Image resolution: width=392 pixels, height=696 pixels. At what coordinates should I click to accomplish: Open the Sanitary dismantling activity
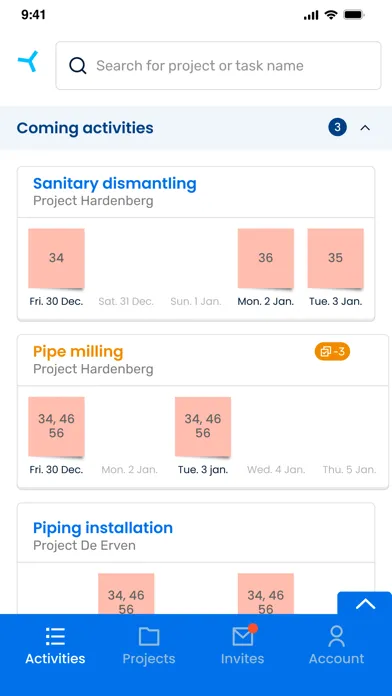[115, 183]
